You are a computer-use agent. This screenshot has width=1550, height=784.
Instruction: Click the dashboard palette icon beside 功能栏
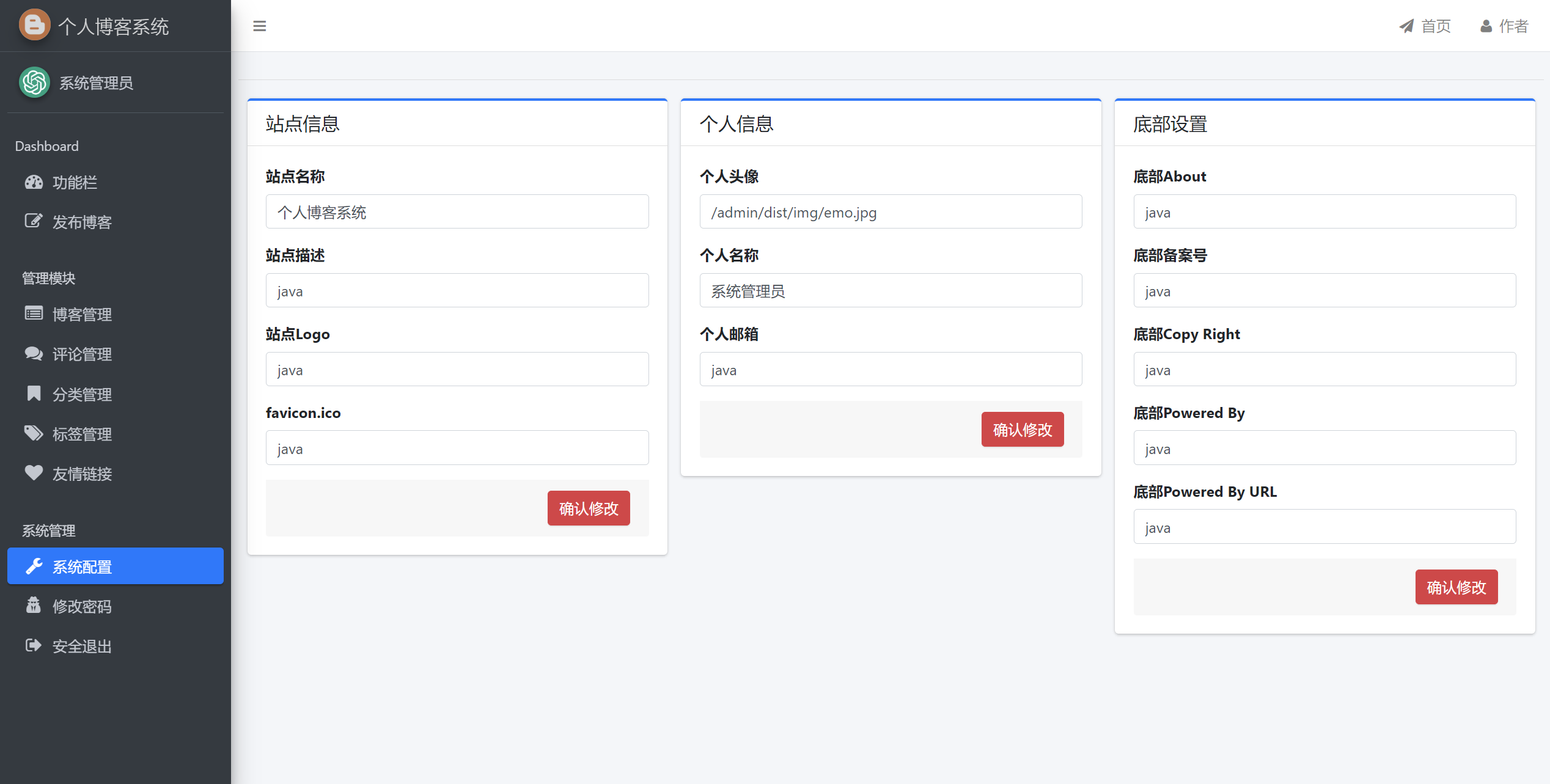click(34, 182)
